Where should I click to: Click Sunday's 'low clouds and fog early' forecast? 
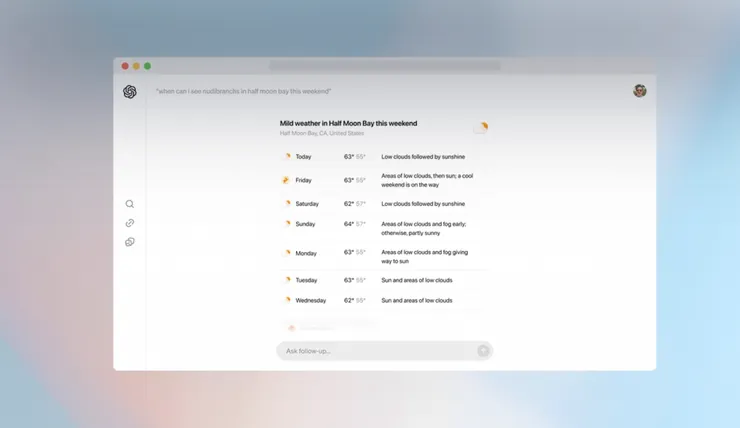point(424,228)
